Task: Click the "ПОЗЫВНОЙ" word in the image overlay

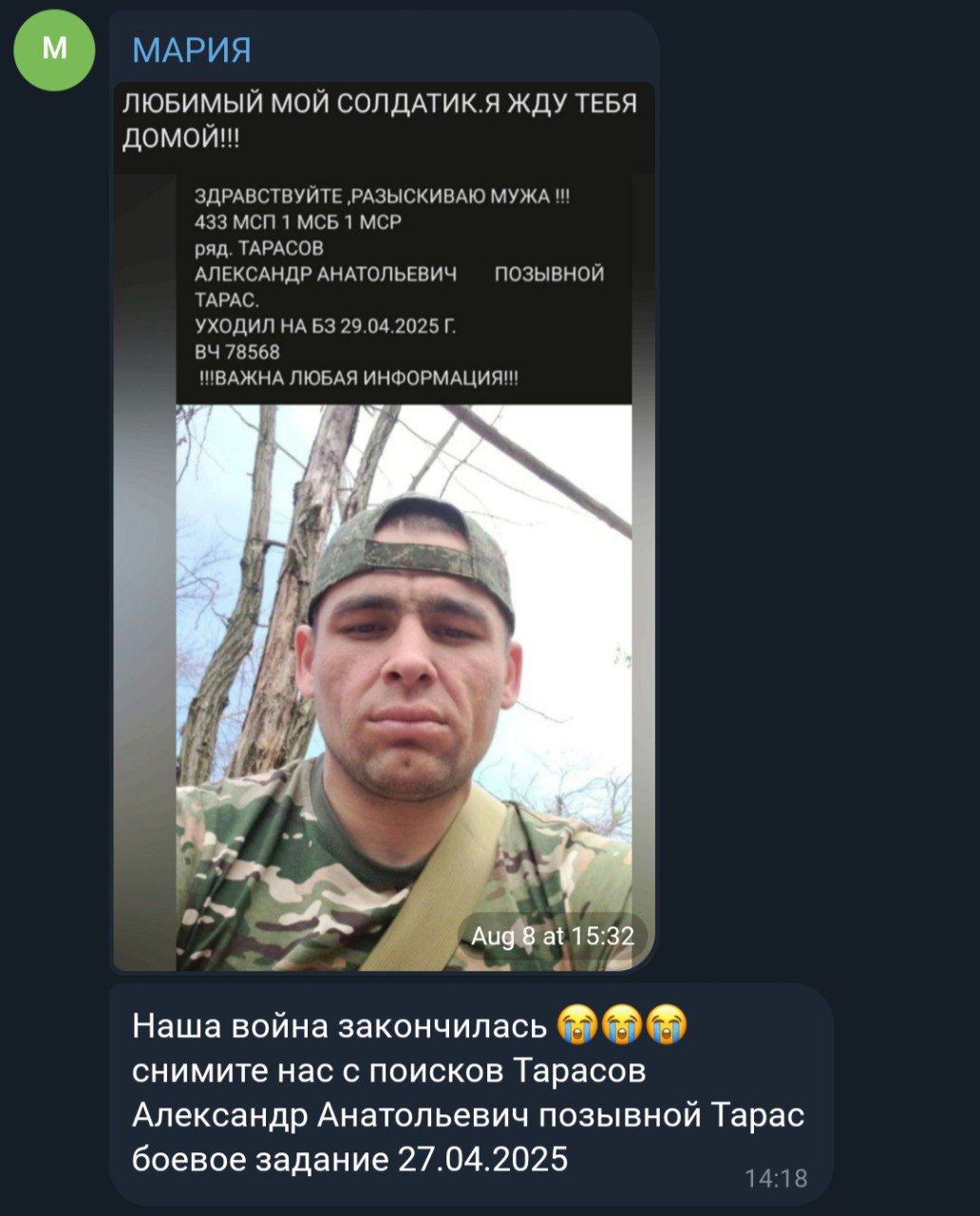Action: coord(550,275)
